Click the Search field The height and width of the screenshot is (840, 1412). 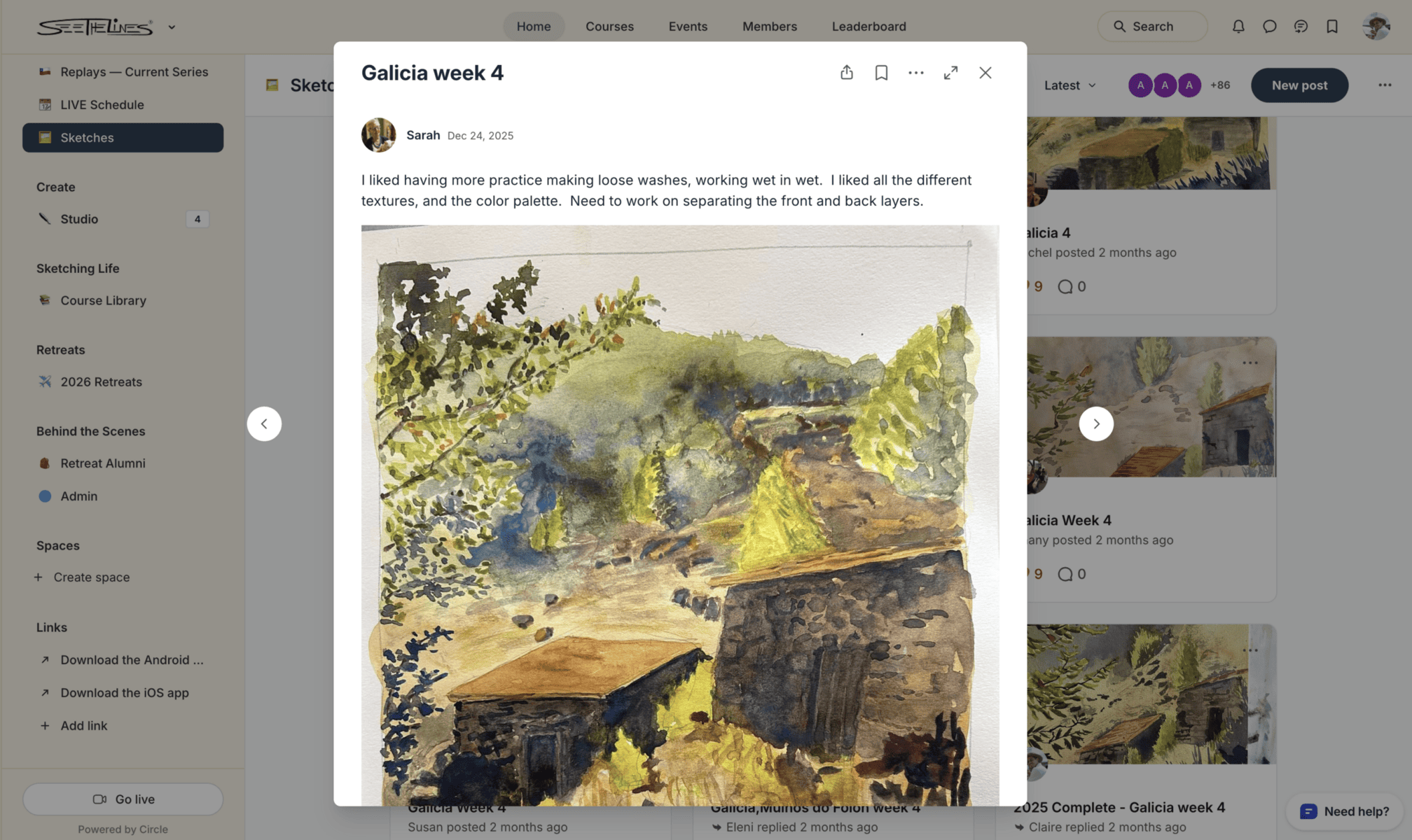[1152, 27]
